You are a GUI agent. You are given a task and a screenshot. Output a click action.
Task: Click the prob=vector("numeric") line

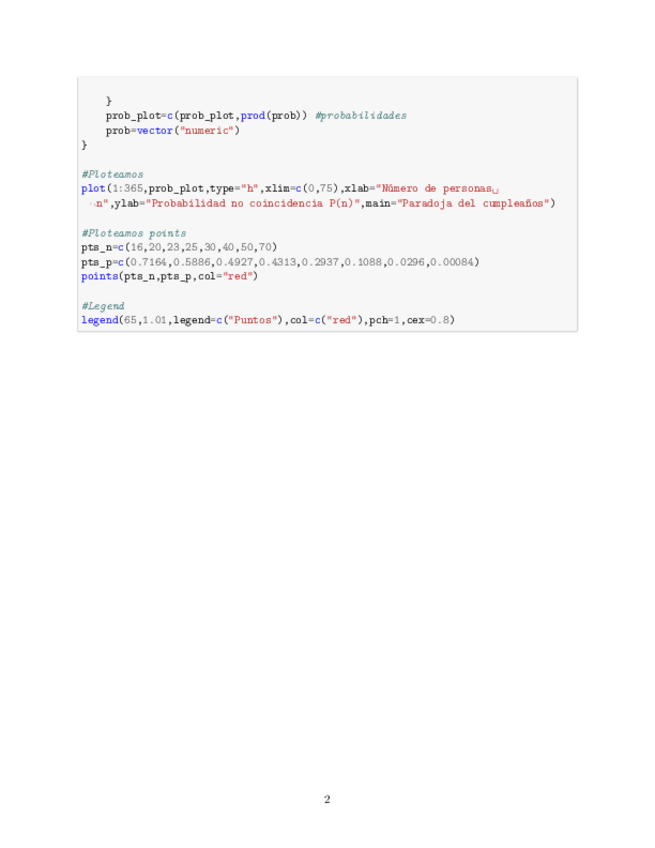tap(173, 130)
